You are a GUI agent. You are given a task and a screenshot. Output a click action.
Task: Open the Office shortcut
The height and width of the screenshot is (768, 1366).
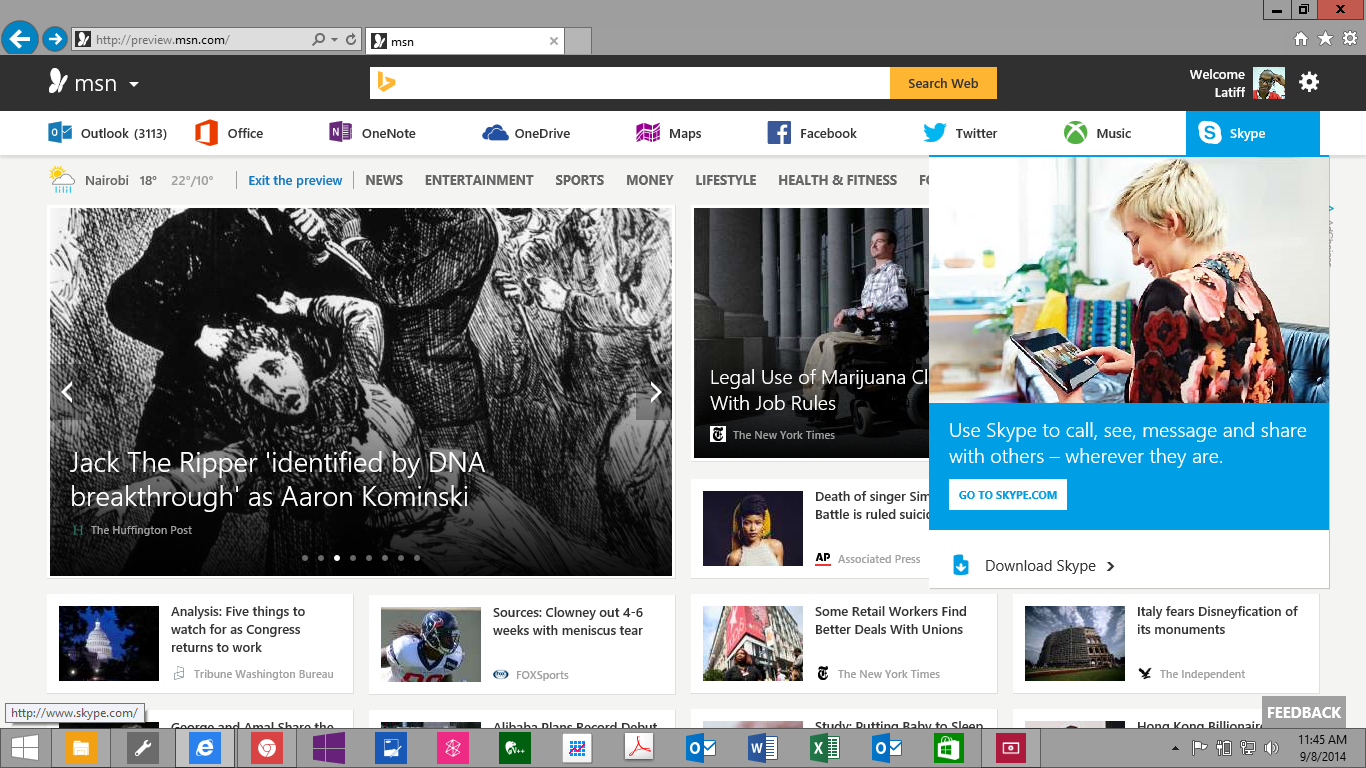click(230, 133)
